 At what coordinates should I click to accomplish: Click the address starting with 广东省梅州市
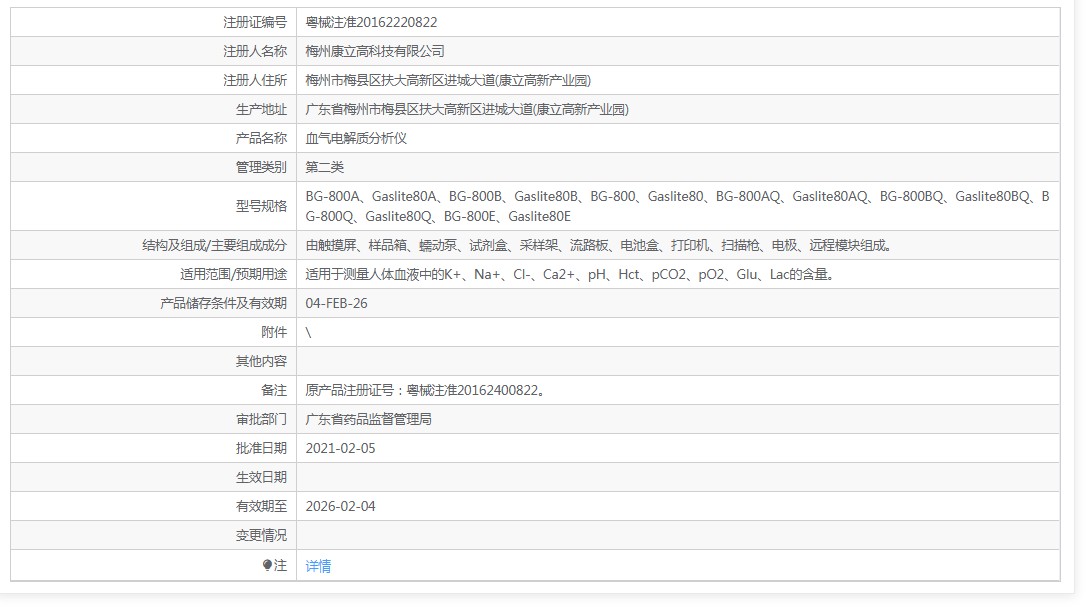tap(467, 109)
